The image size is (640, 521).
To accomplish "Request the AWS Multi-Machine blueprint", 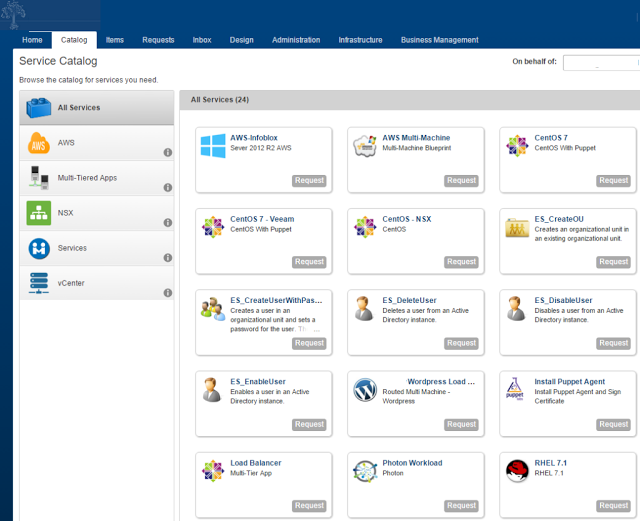I will tap(461, 180).
